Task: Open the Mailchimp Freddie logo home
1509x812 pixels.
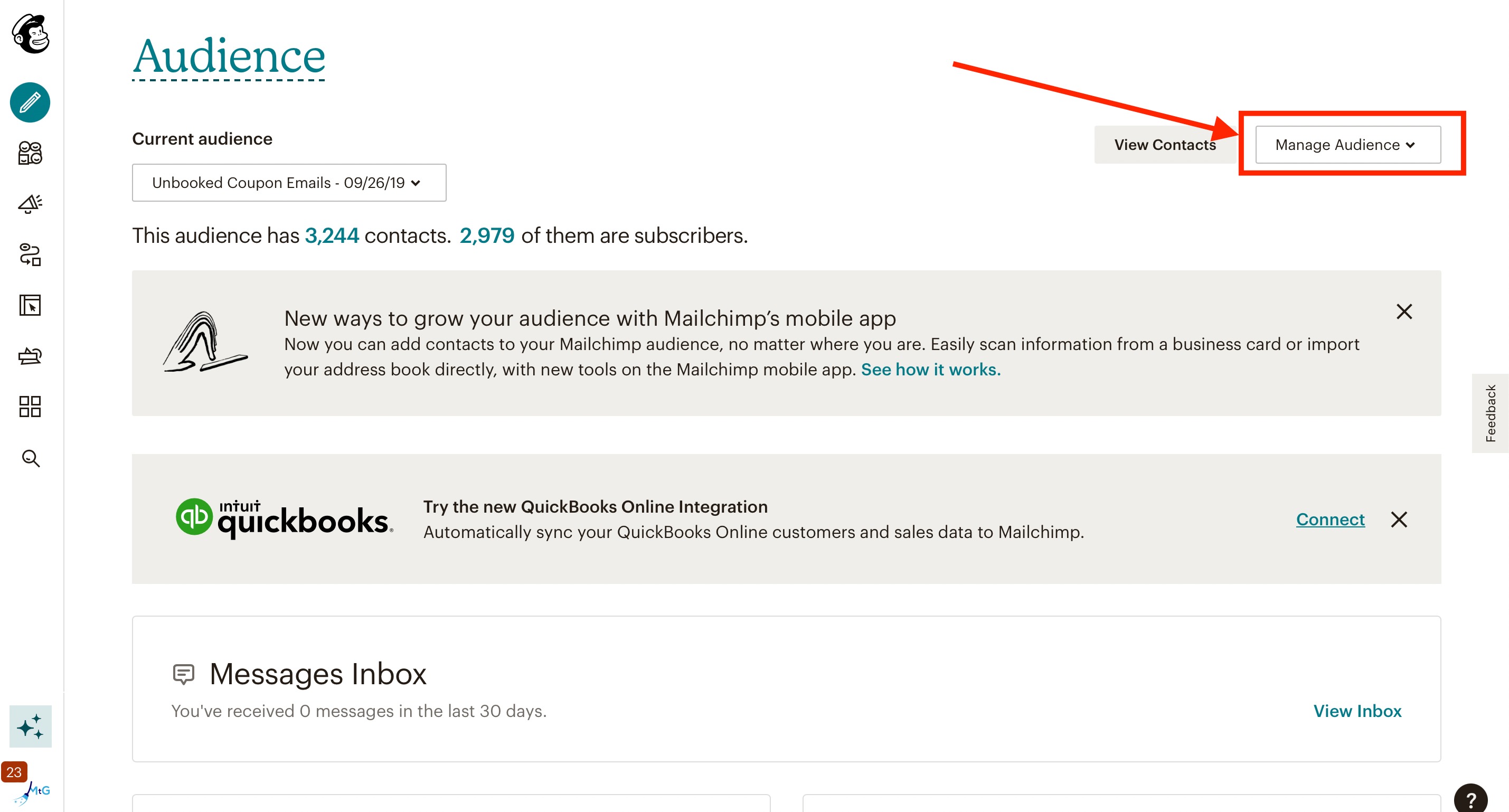Action: coord(31,34)
